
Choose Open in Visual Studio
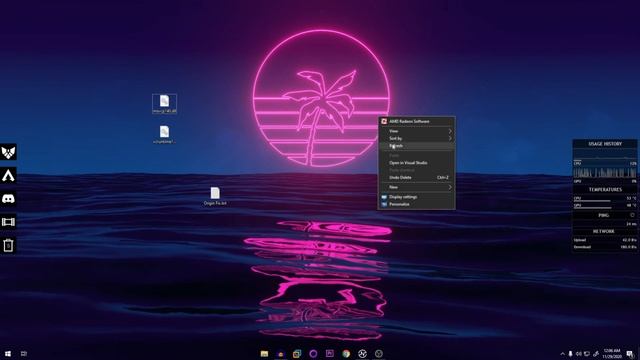[x=416, y=162]
